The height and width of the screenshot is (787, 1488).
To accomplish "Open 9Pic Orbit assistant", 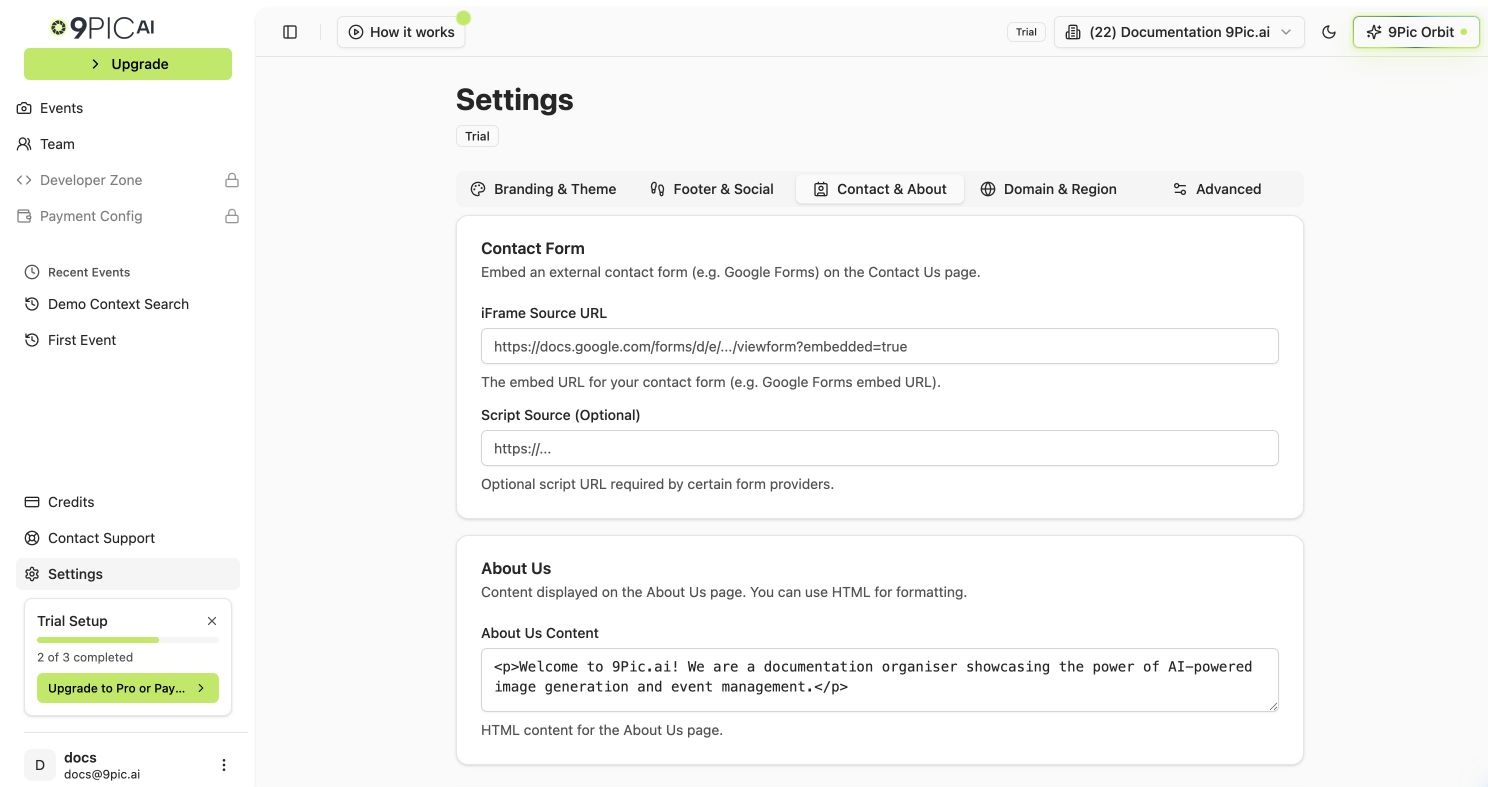I will click(1416, 32).
